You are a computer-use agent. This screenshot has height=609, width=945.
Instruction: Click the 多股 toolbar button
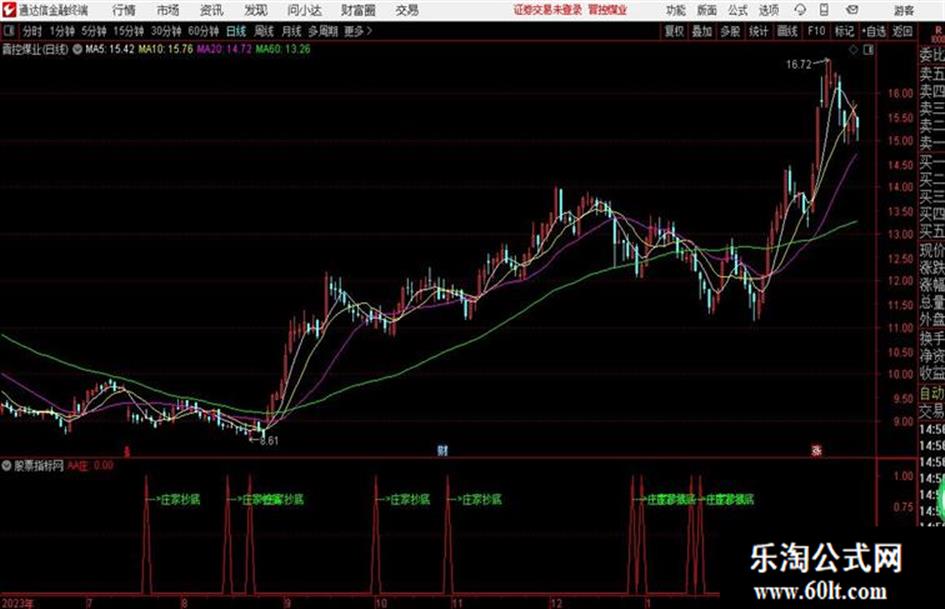pyautogui.click(x=730, y=31)
